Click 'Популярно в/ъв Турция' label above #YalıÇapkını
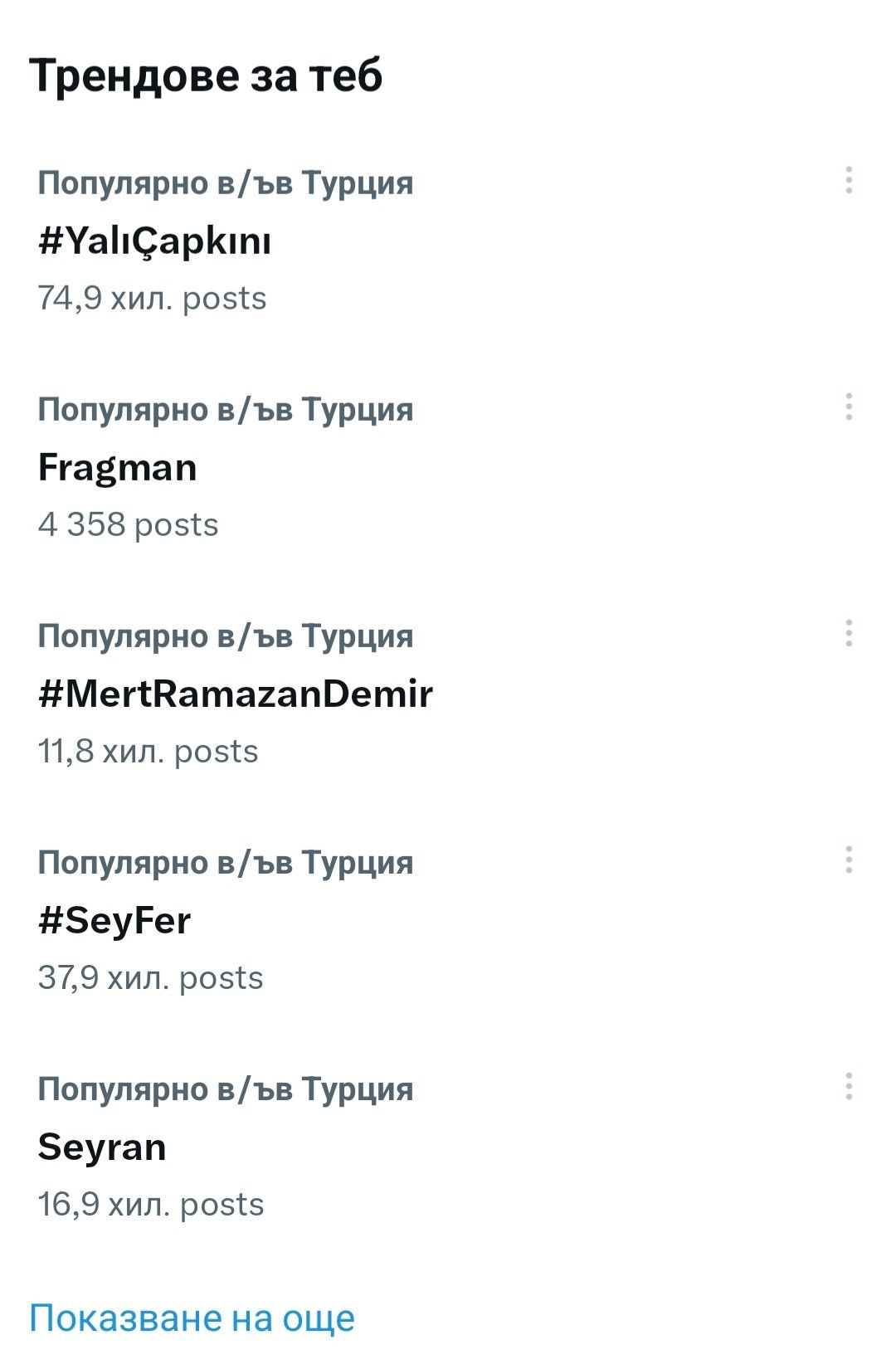Viewport: 896px width, 1364px height. tap(225, 183)
